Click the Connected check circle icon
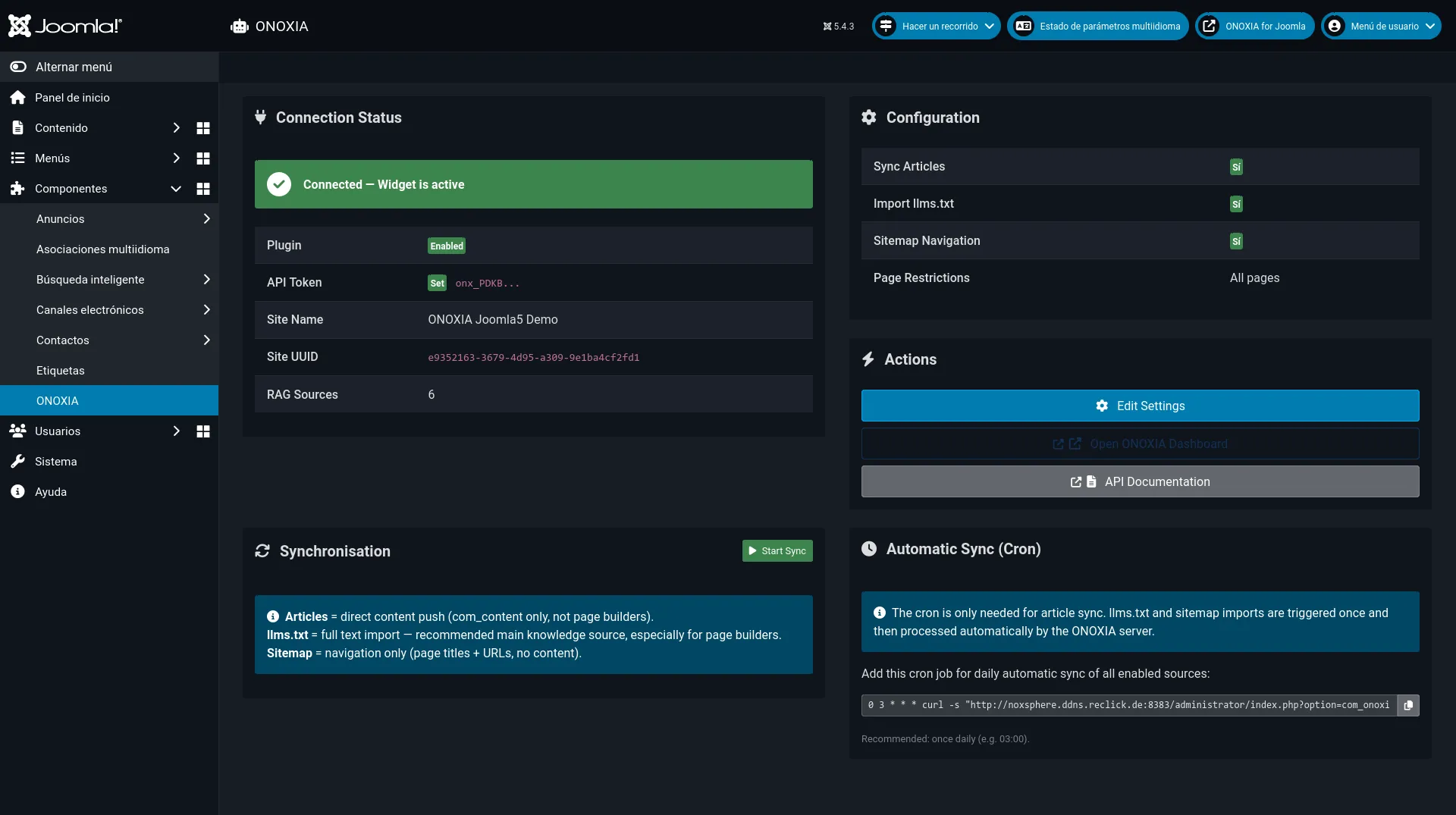 coord(279,184)
